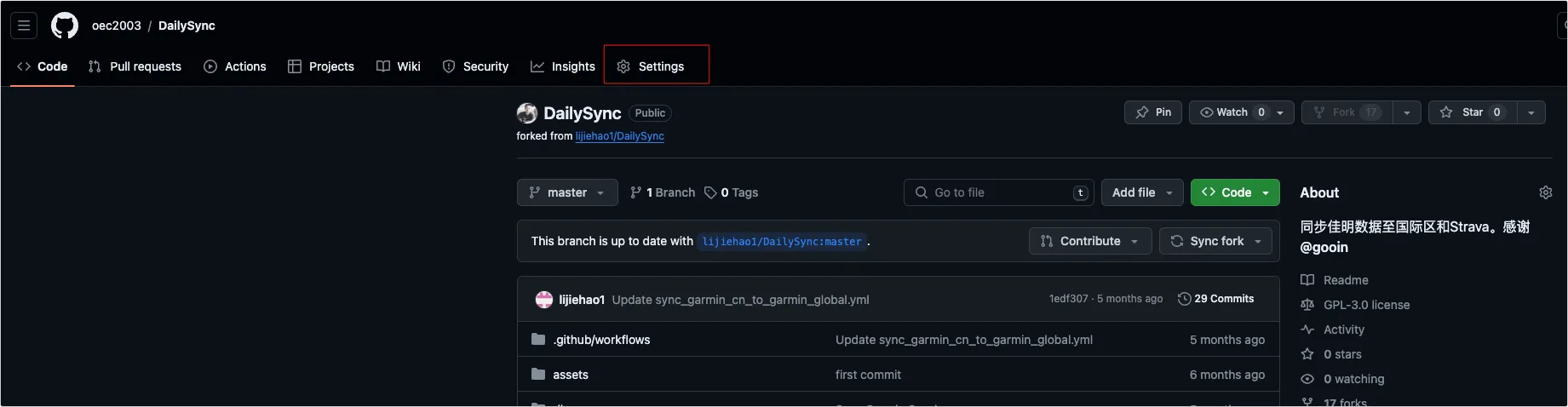Viewport: 1568px width, 407px height.
Task: Expand the Add file dropdown
Action: [1142, 193]
